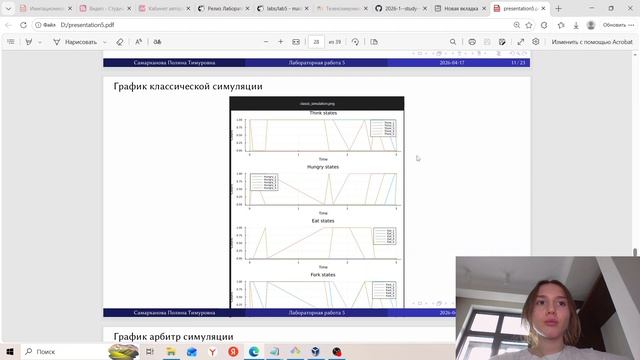Viewport: 640px width, 360px height.
Task: Click Изменить с помощью Acrobat button
Action: coord(592,42)
